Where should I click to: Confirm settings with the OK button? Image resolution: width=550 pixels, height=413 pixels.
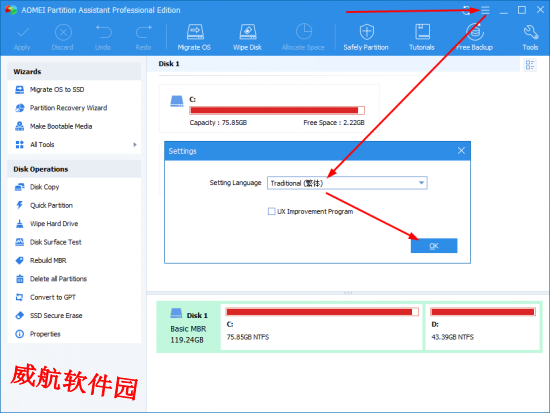tap(434, 246)
